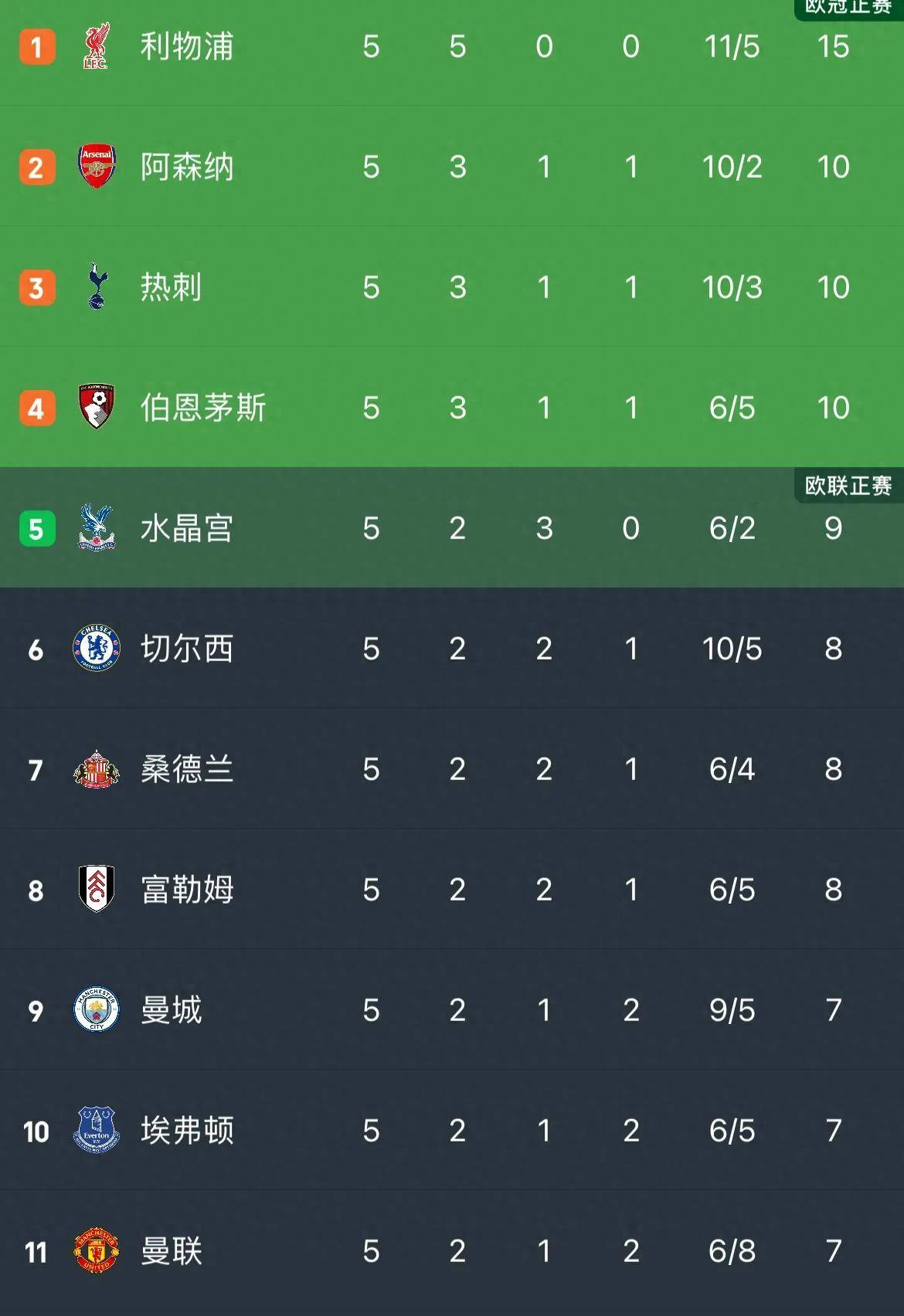
Task: Select the Chelsea club crest
Action: (97, 648)
